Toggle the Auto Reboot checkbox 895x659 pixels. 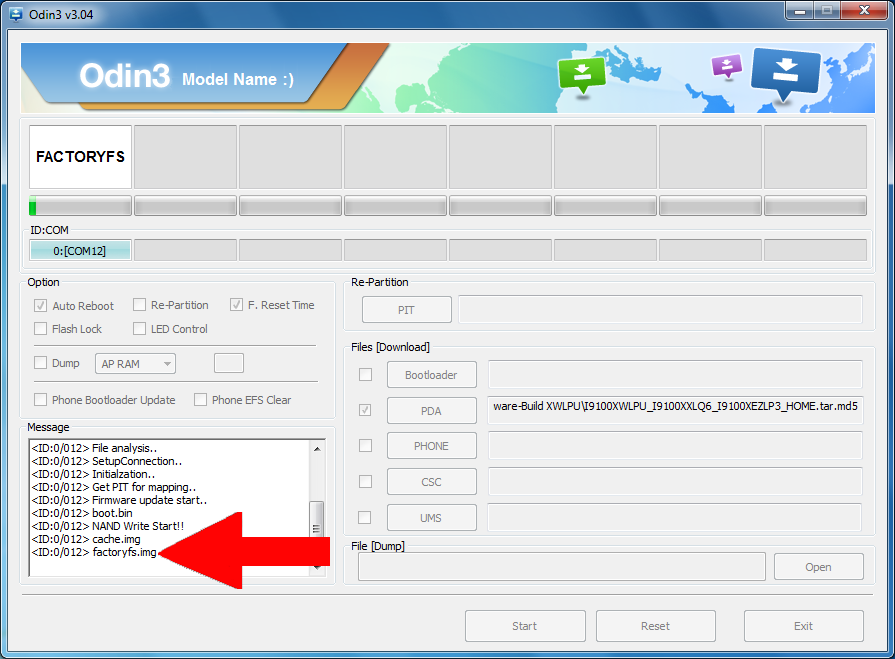tap(40, 305)
